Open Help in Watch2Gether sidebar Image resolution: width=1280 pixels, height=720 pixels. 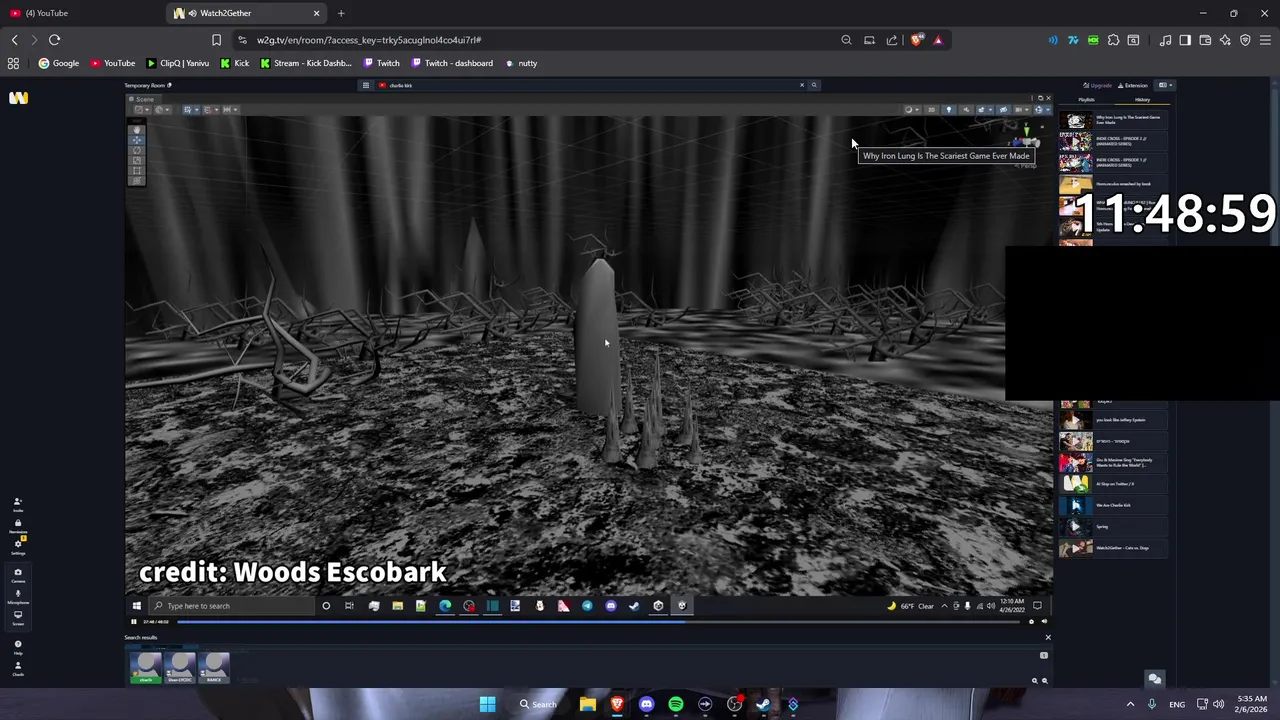(x=17, y=647)
